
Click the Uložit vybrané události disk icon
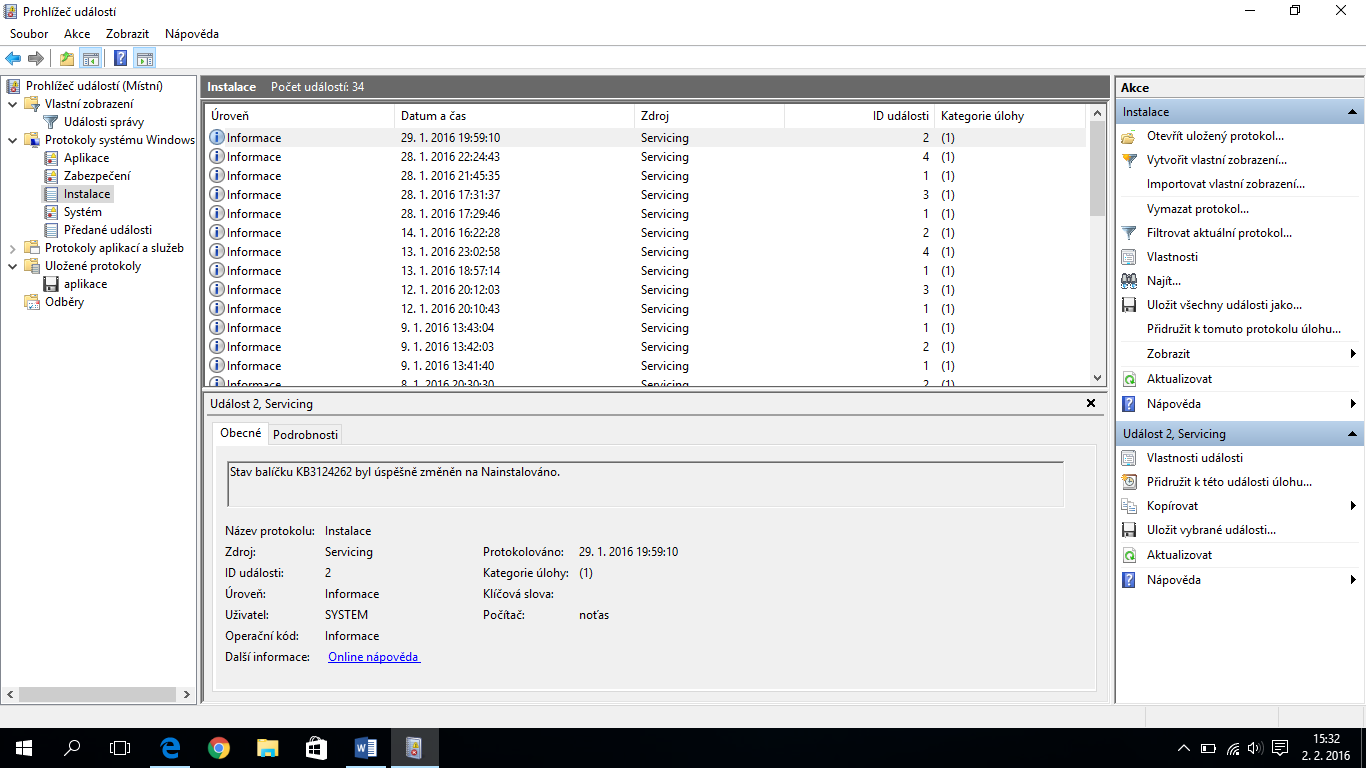click(1129, 530)
